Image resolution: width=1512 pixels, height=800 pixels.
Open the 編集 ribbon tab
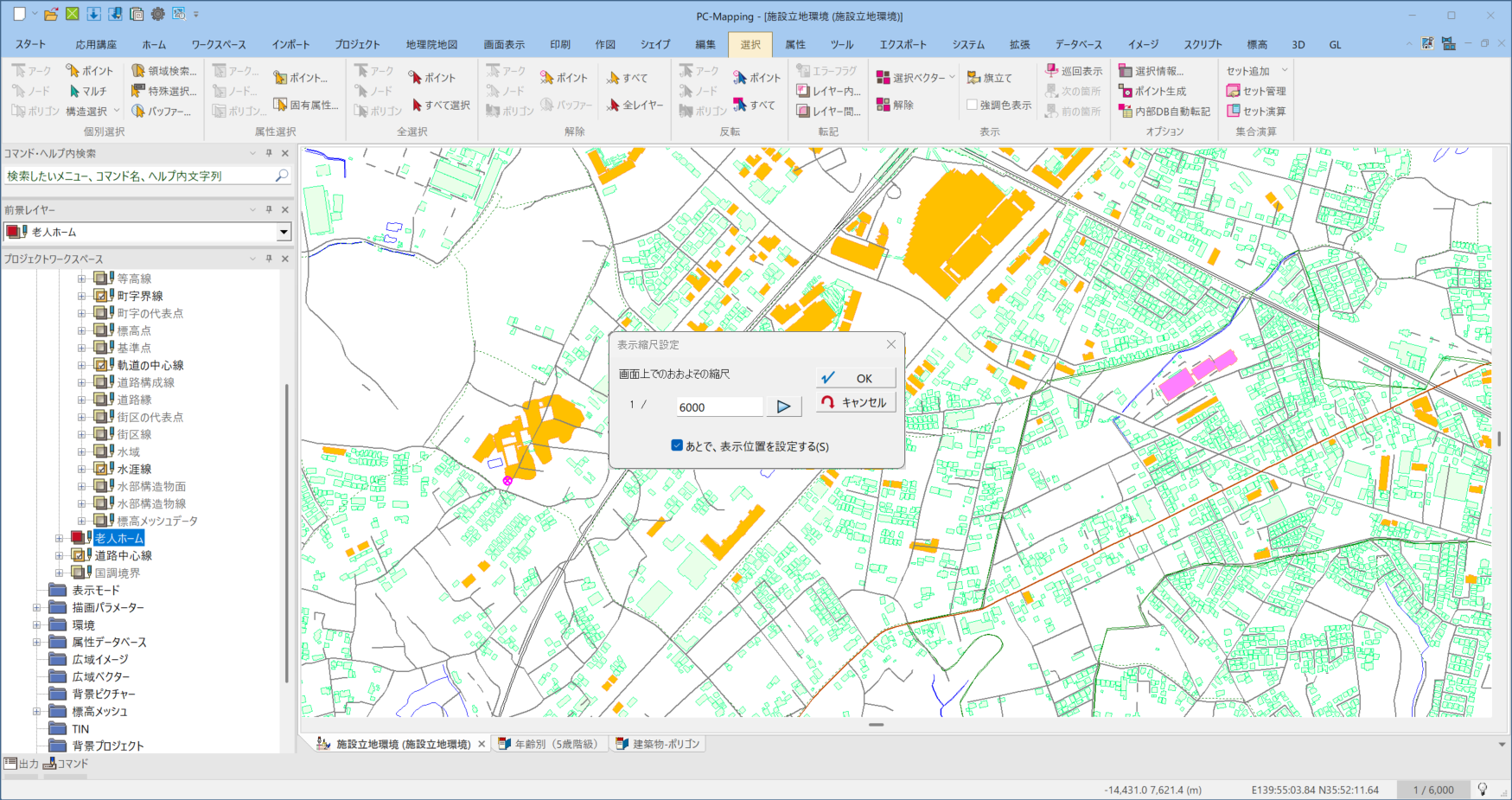pos(705,44)
